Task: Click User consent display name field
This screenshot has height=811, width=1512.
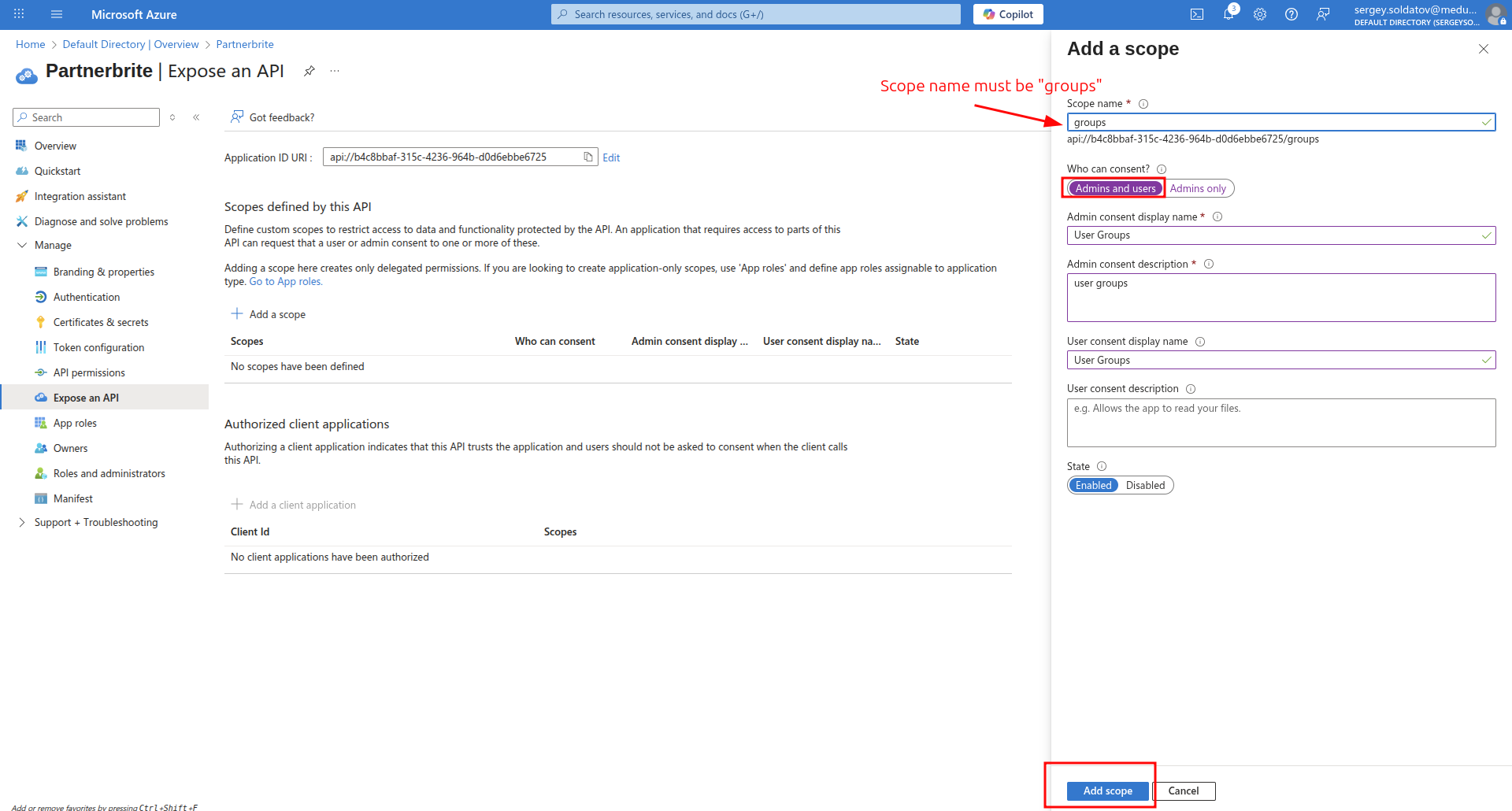Action: (x=1281, y=360)
